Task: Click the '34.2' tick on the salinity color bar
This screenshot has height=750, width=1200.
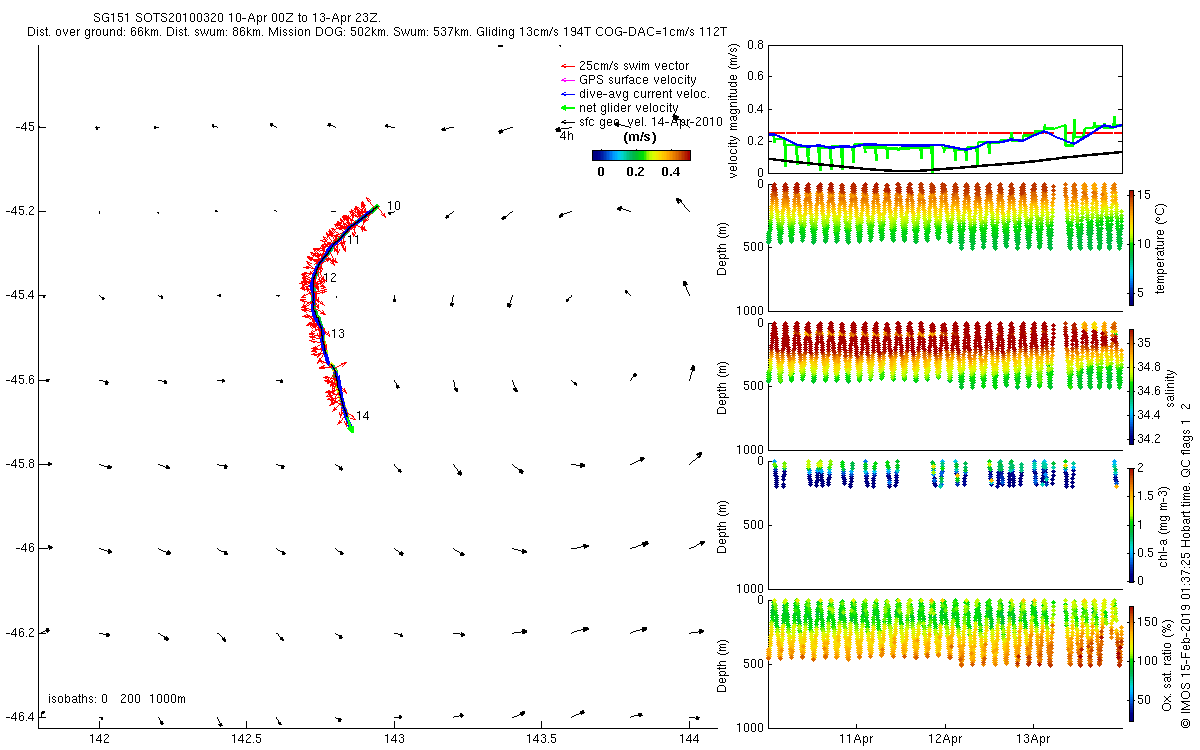Action: (1151, 439)
